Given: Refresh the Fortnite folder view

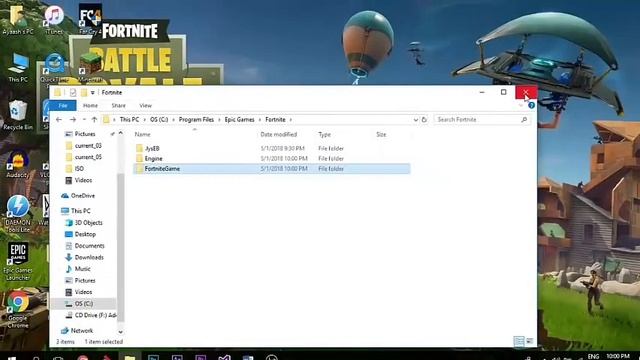Looking at the screenshot, I should click(x=424, y=120).
